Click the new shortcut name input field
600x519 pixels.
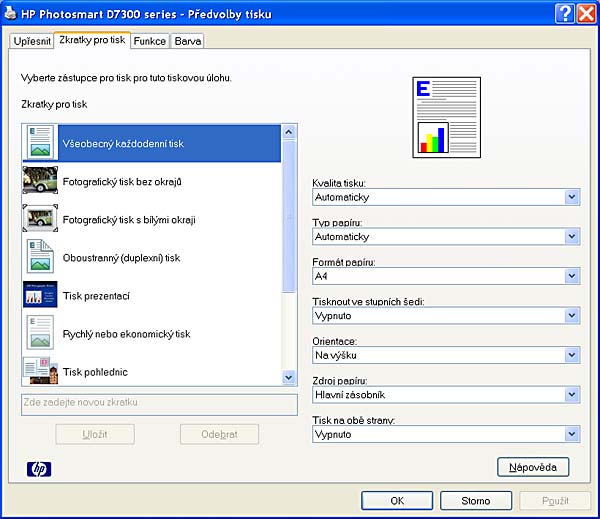point(159,403)
